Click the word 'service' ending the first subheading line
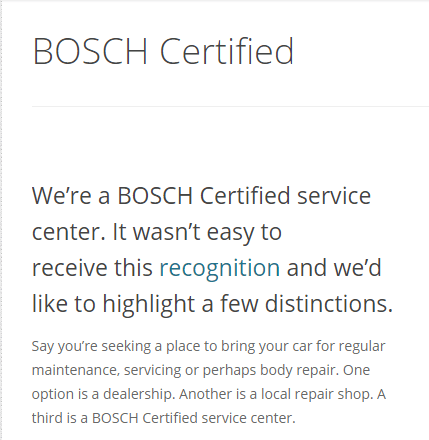 point(334,196)
